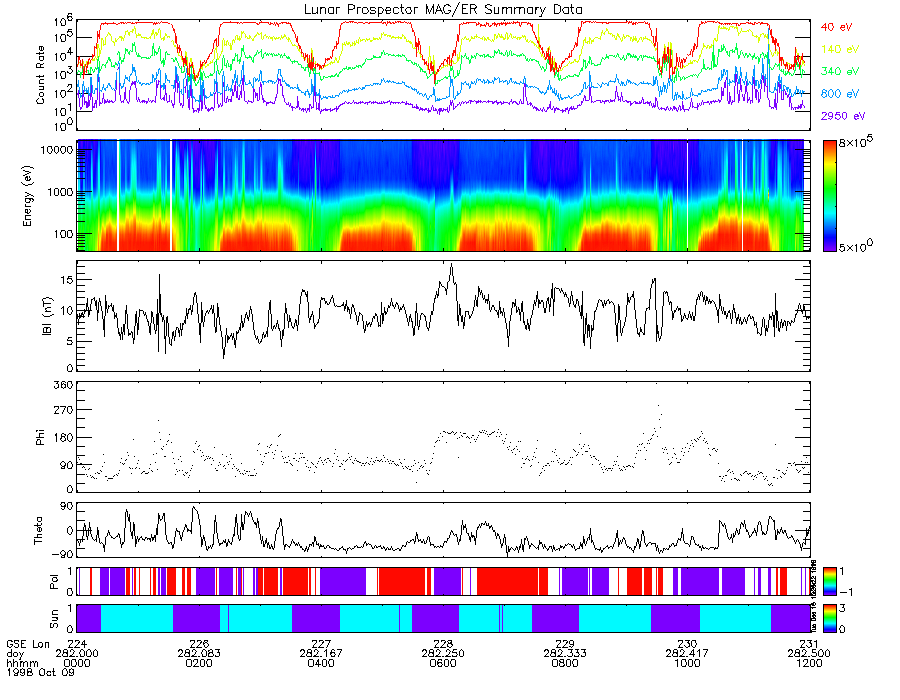Select the blue '800 eV' legend label
900x700 pixels.
840,94
